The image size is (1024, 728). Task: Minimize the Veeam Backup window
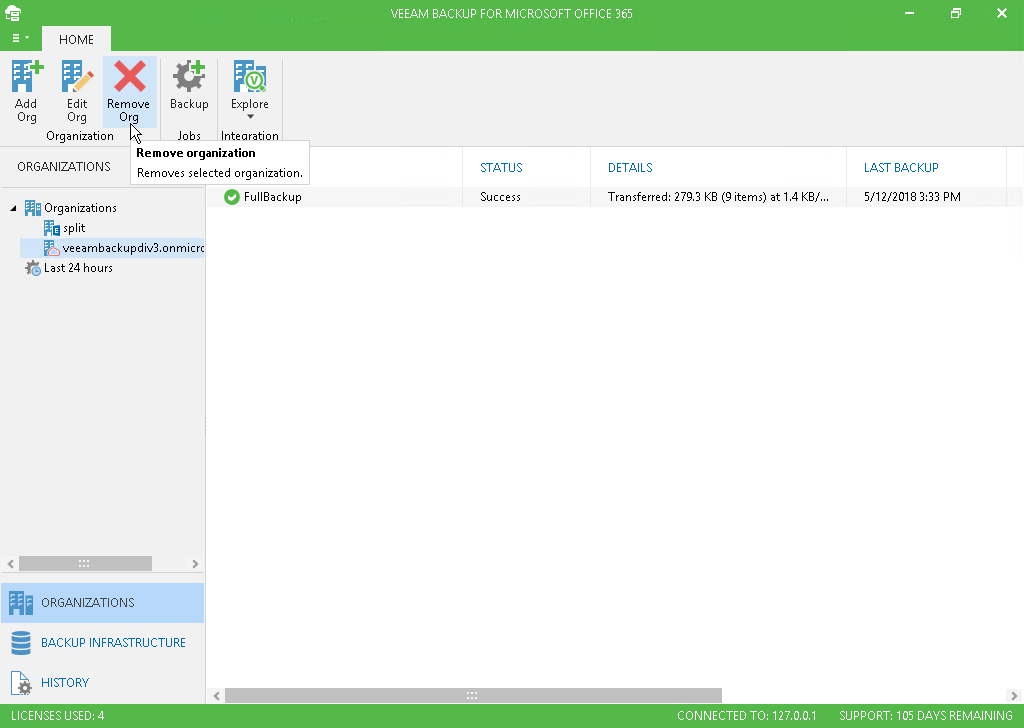pyautogui.click(x=909, y=13)
